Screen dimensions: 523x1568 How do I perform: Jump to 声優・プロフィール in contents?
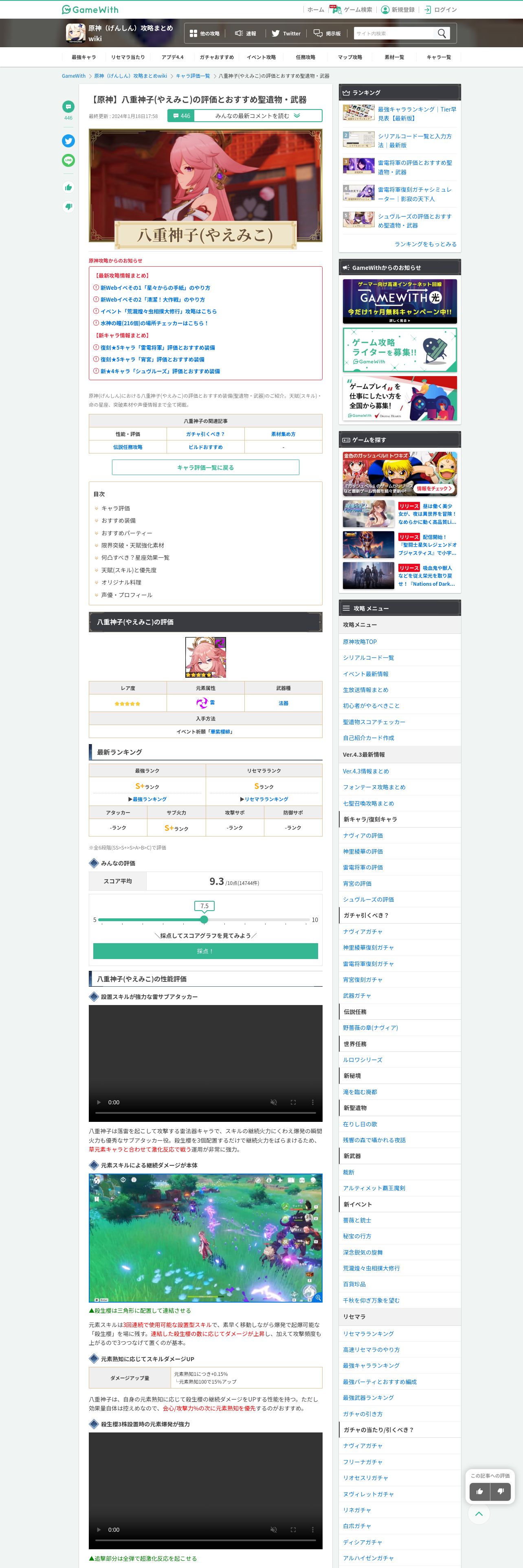pyautogui.click(x=127, y=595)
